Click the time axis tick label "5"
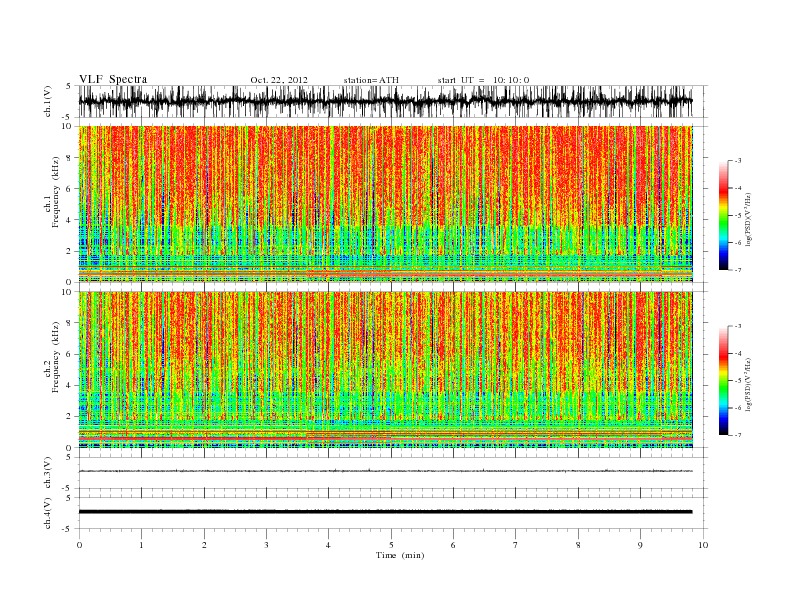Image resolution: width=792 pixels, height=612 pixels. pyautogui.click(x=391, y=545)
